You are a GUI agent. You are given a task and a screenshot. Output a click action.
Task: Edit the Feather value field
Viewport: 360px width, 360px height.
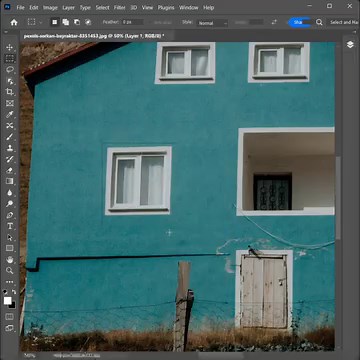click(x=133, y=22)
